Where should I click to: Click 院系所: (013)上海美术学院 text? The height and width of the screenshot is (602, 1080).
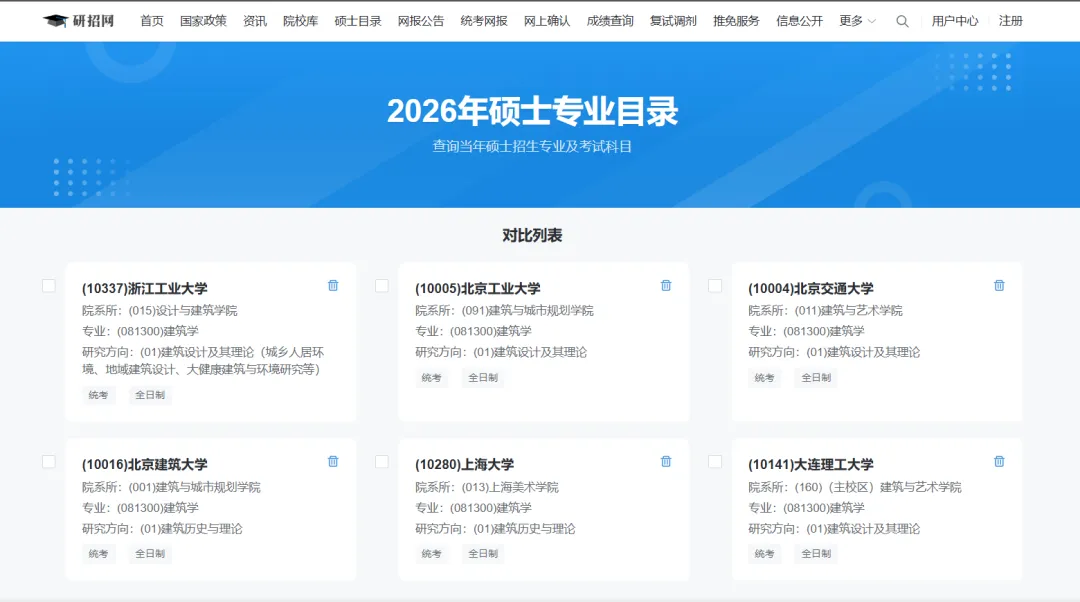(487, 488)
